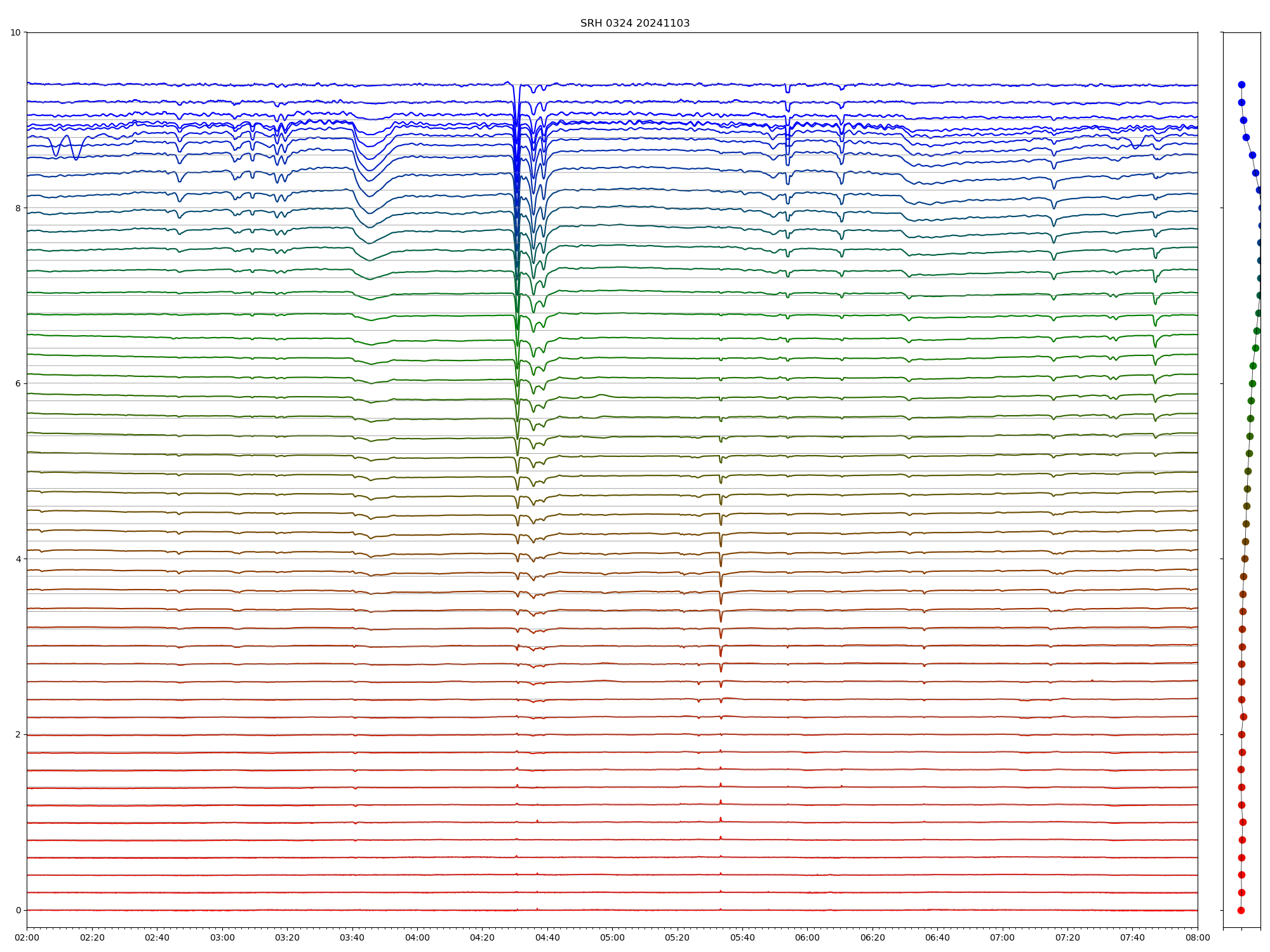This screenshot has width=1270, height=952.
Task: Click the right-panel dot at level 2
Action: (1241, 734)
